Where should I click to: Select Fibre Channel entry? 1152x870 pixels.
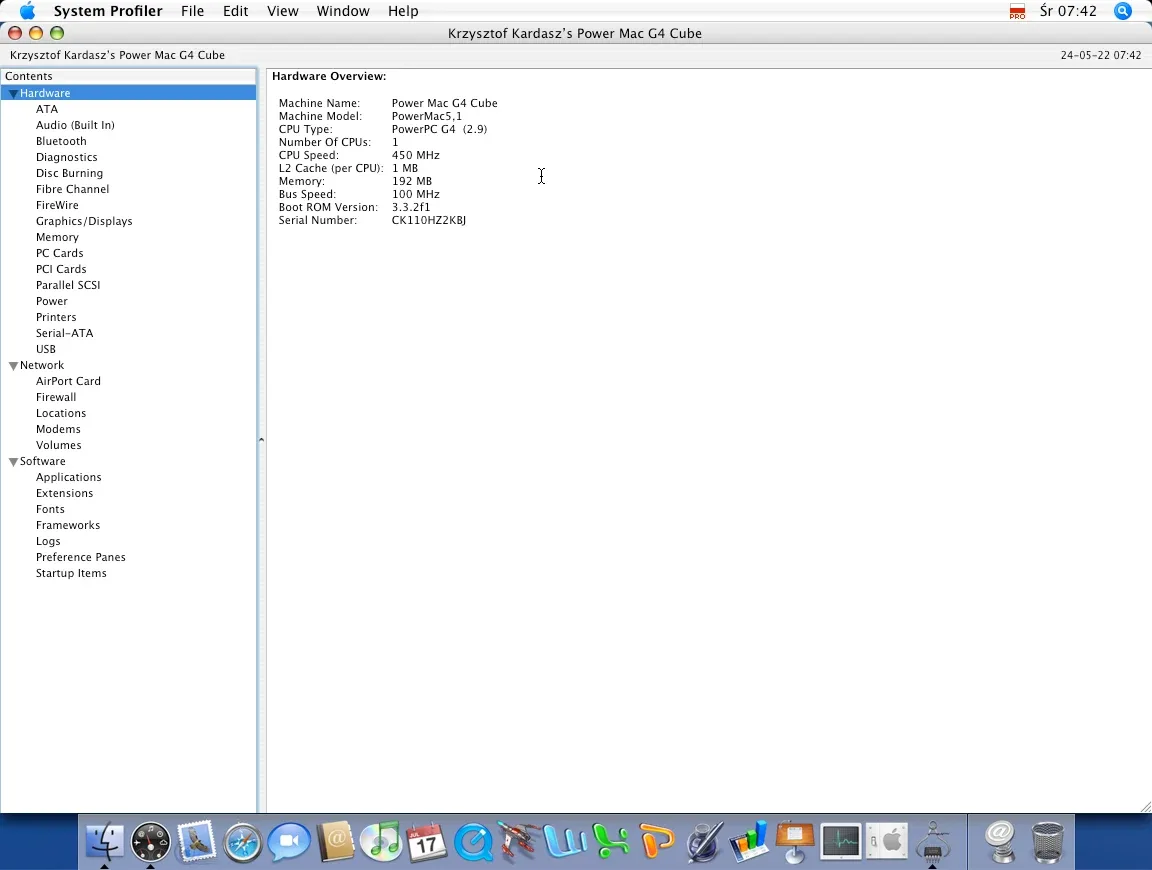pos(72,189)
